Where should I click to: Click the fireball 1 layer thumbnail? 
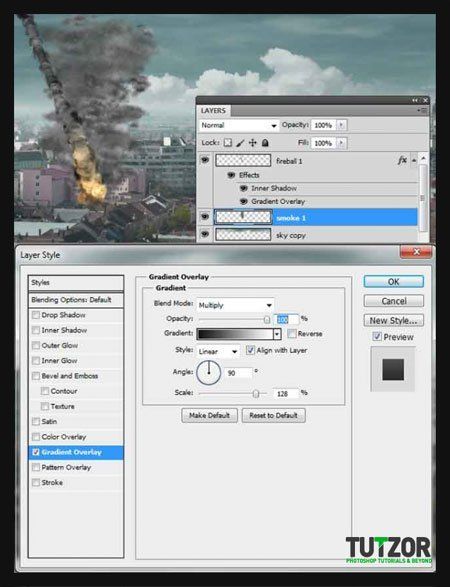tap(243, 161)
